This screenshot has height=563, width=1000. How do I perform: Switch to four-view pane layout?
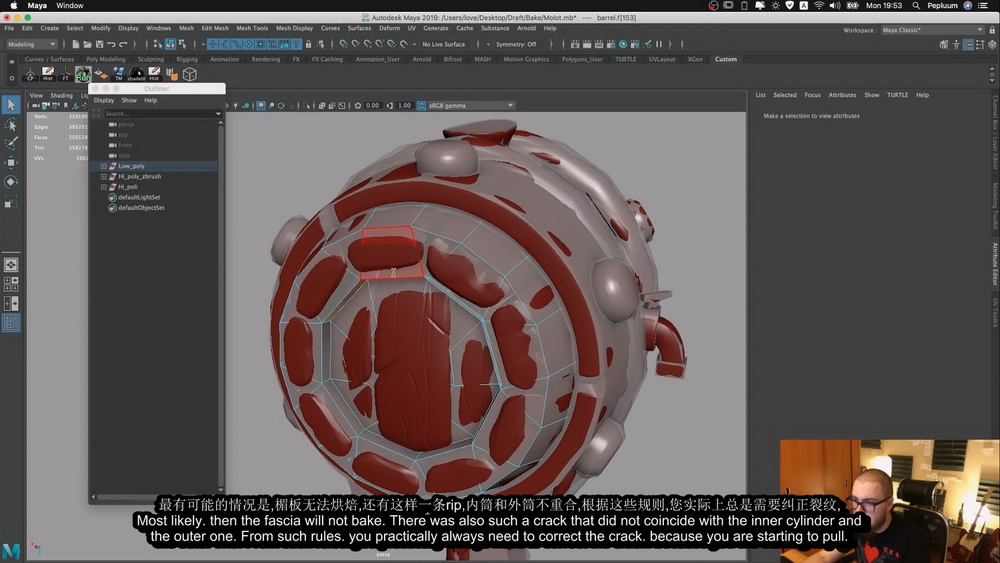[11, 284]
